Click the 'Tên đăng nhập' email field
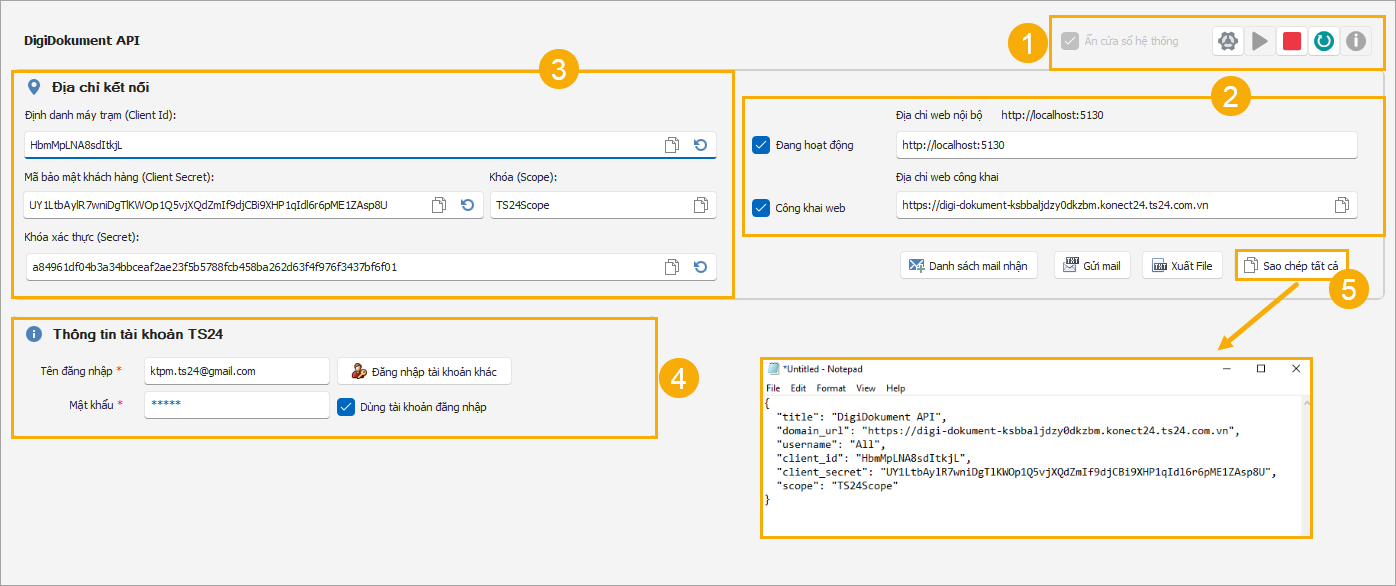Viewport: 1396px width, 586px height. click(237, 371)
